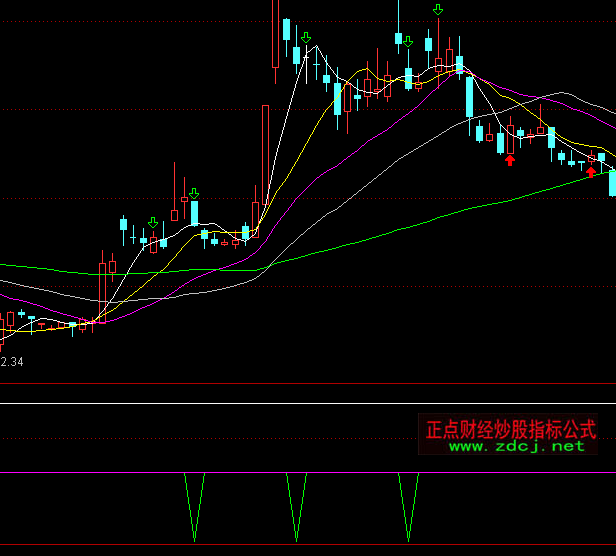Viewport: 616px width, 556px height.
Task: Select the third green down arrow from left
Action: coord(306,38)
